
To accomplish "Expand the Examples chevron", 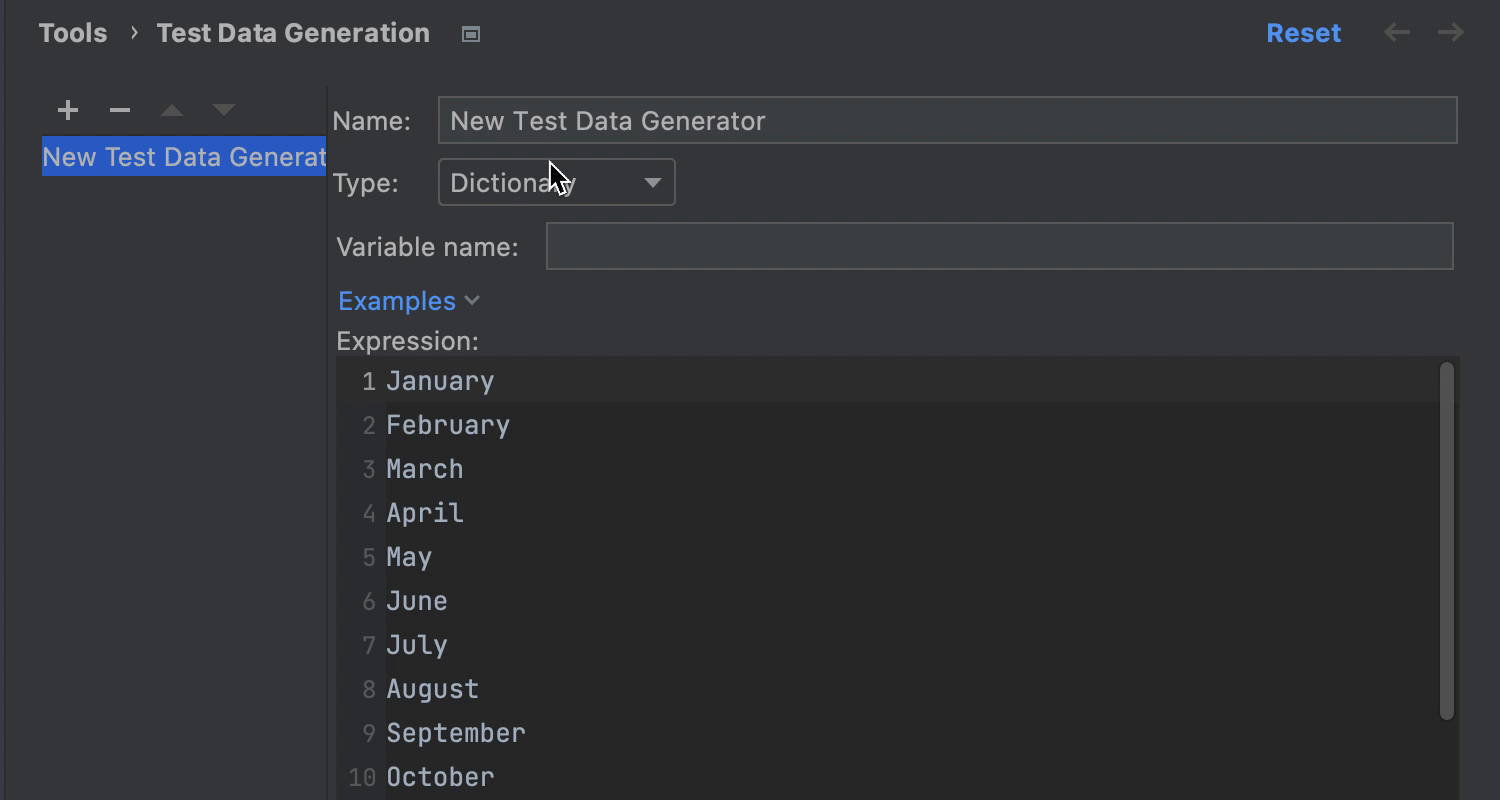I will tap(473, 301).
